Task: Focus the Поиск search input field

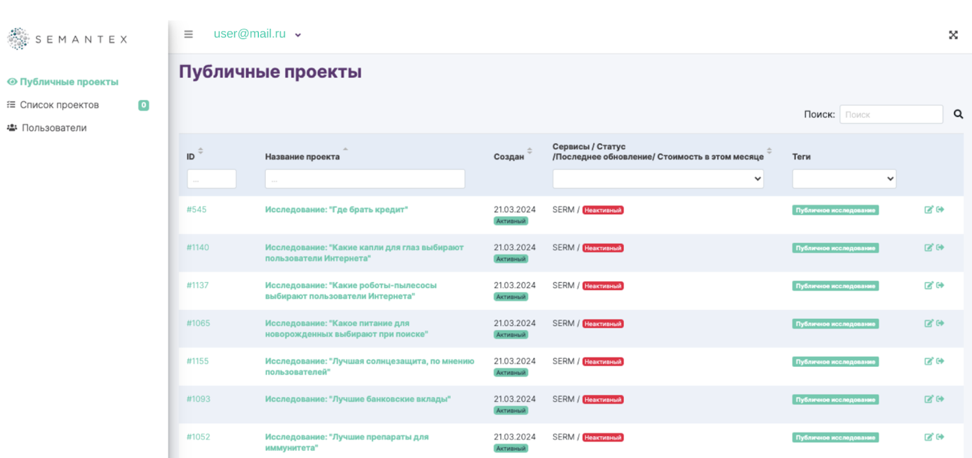Action: (x=891, y=114)
